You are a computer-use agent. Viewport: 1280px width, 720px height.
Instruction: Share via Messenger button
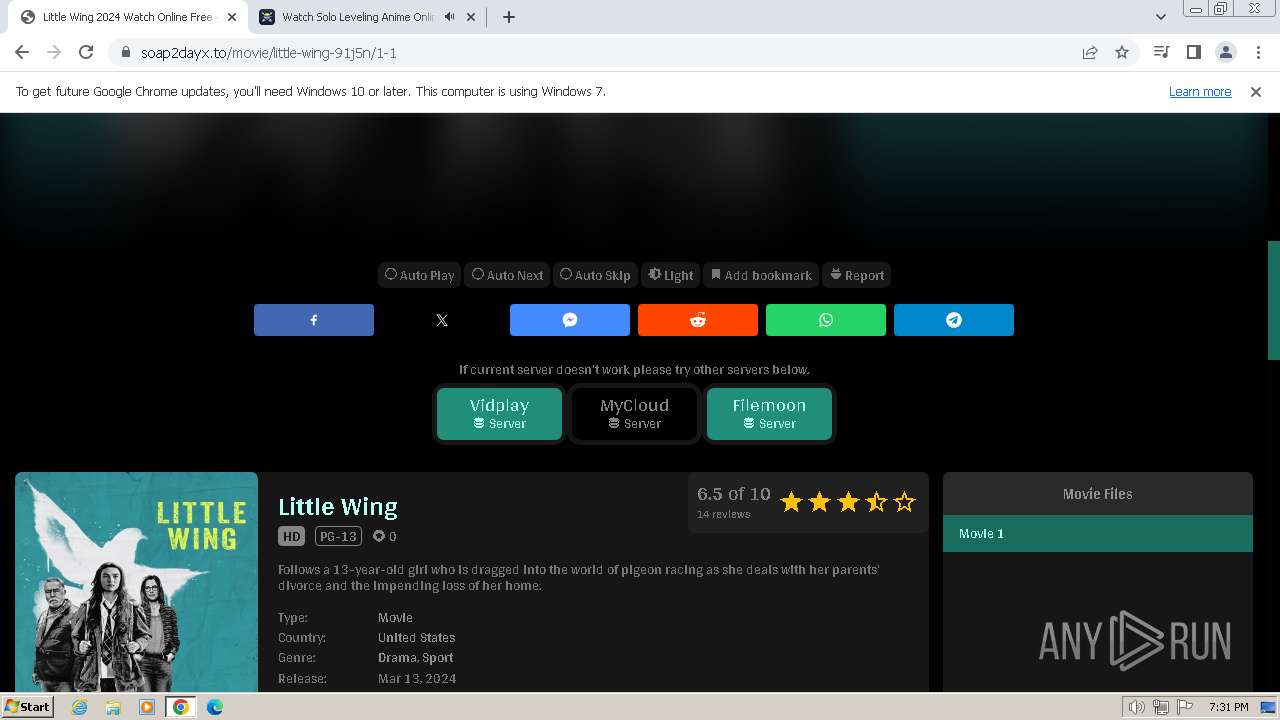click(x=570, y=320)
